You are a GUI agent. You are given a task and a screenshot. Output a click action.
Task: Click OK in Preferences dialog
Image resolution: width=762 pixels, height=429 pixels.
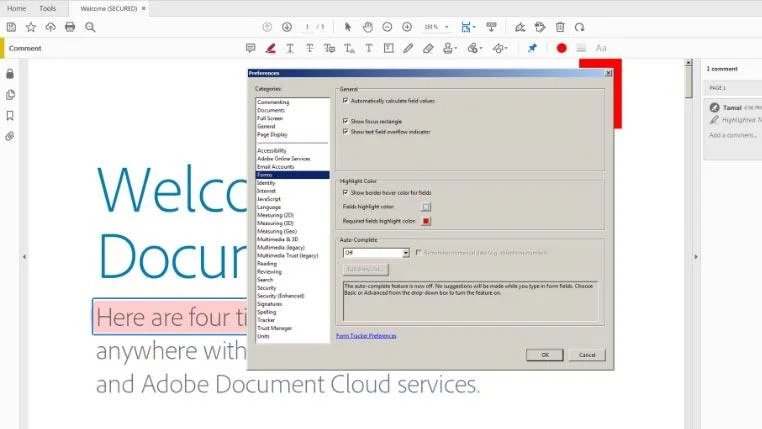click(x=545, y=355)
